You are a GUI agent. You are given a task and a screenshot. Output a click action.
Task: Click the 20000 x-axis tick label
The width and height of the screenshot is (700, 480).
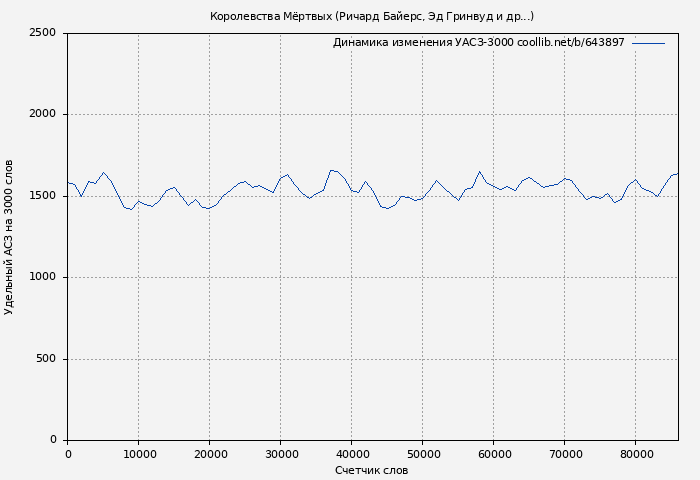point(210,454)
